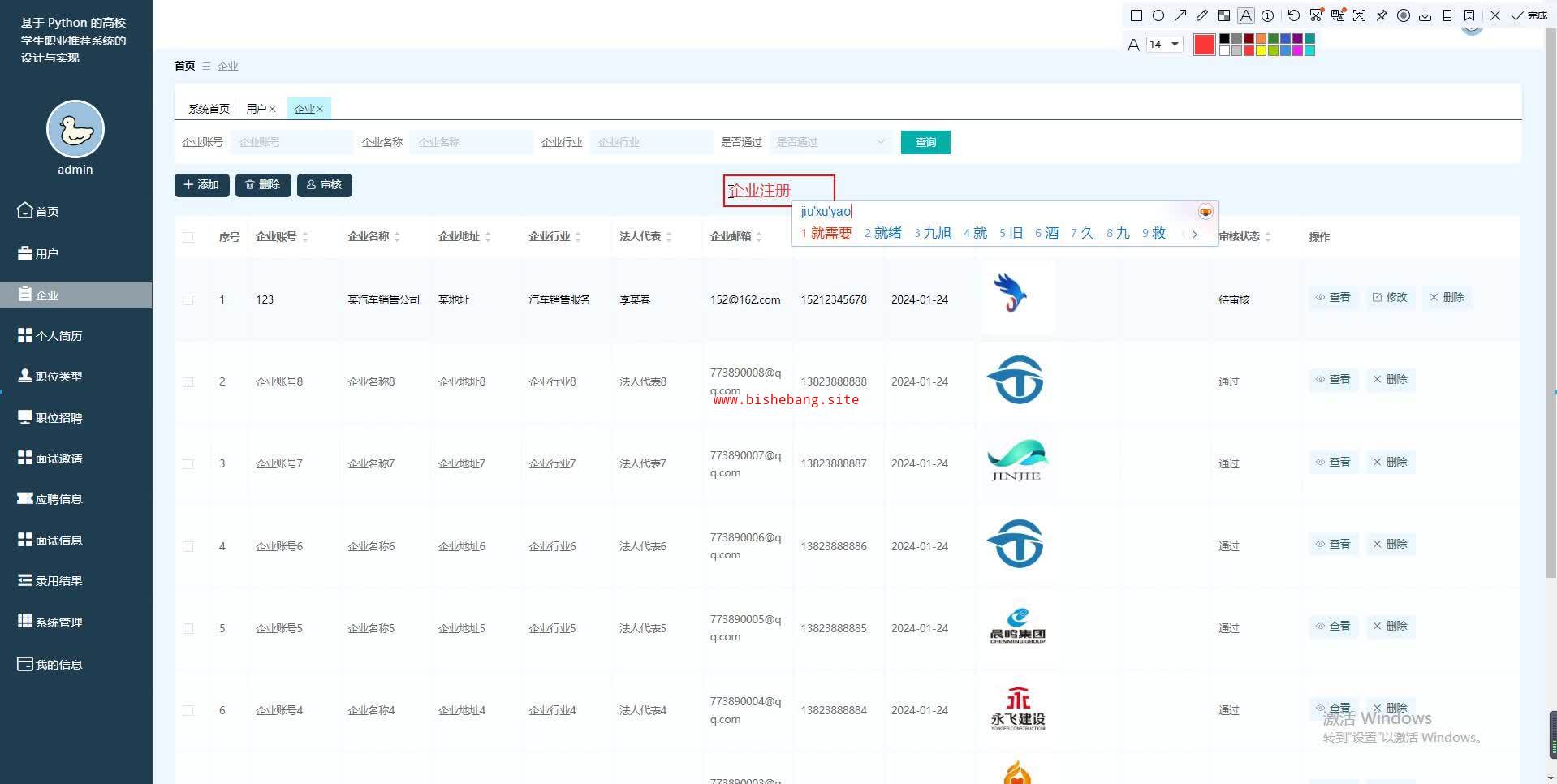This screenshot has height=784, width=1557.
Task: Click the undo annotation icon
Action: click(1293, 15)
